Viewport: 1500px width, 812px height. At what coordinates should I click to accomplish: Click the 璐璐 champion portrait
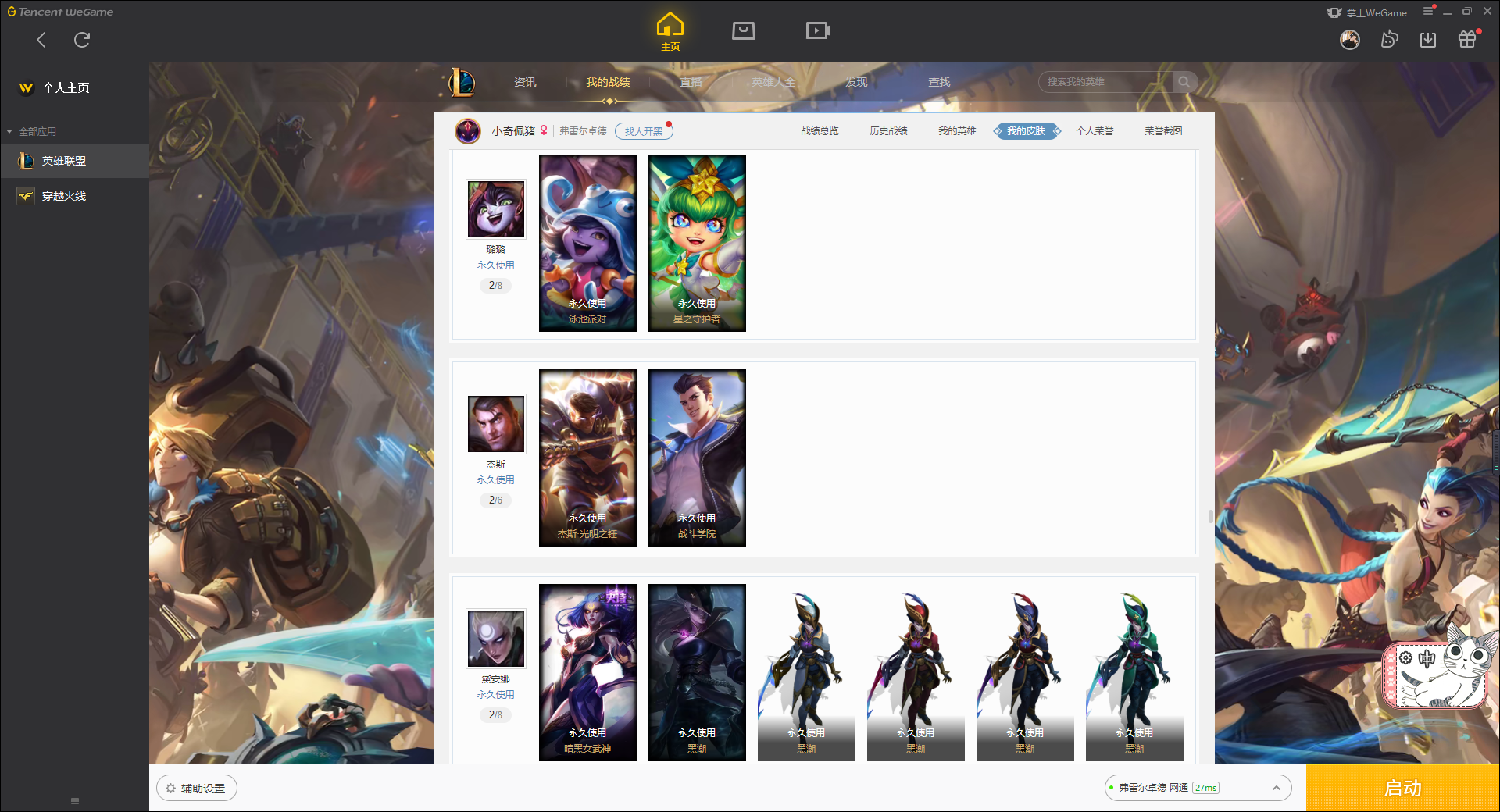coord(496,209)
